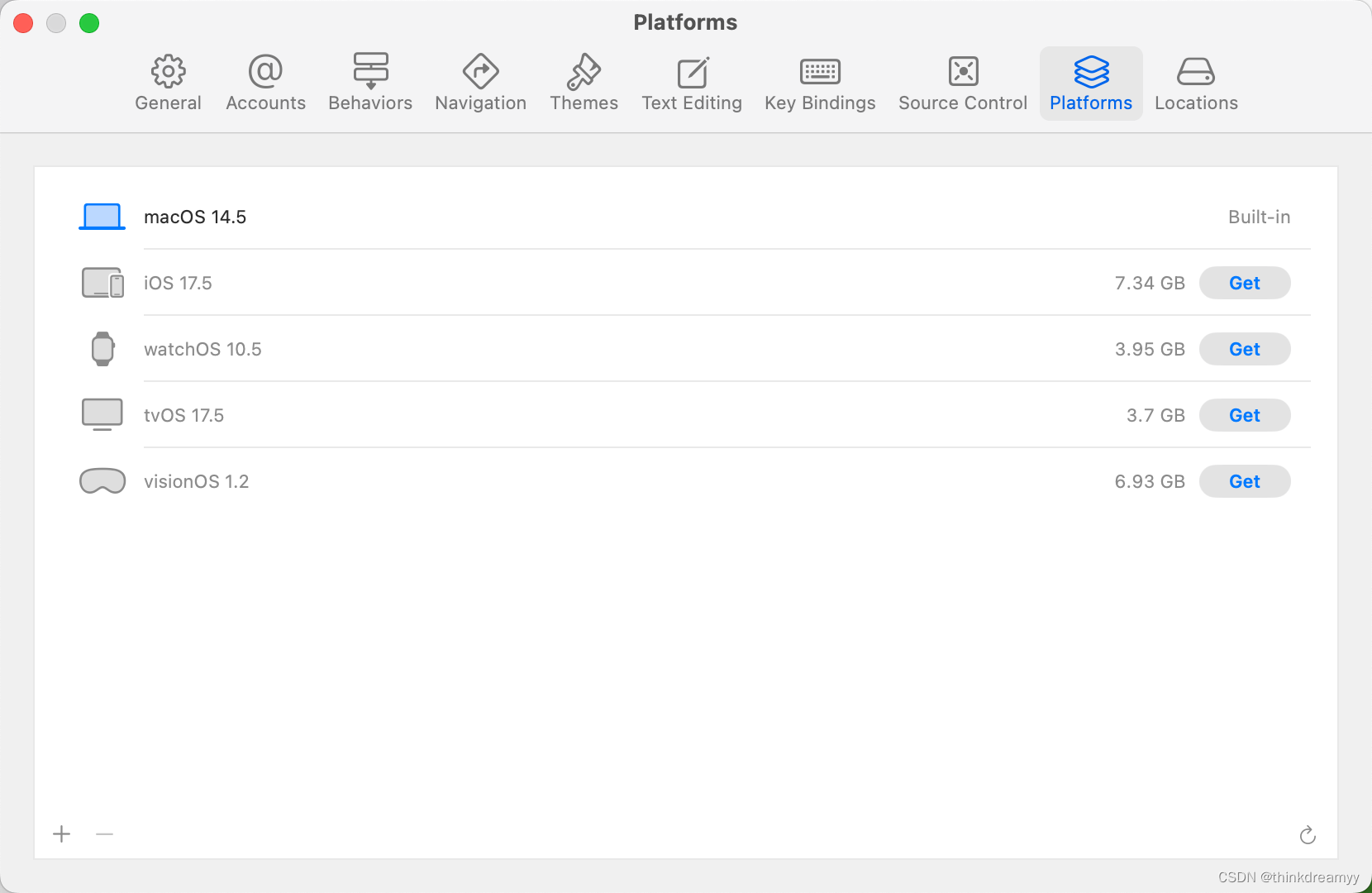This screenshot has height=893, width=1372.
Task: Click the visionOS headset icon
Action: [102, 481]
